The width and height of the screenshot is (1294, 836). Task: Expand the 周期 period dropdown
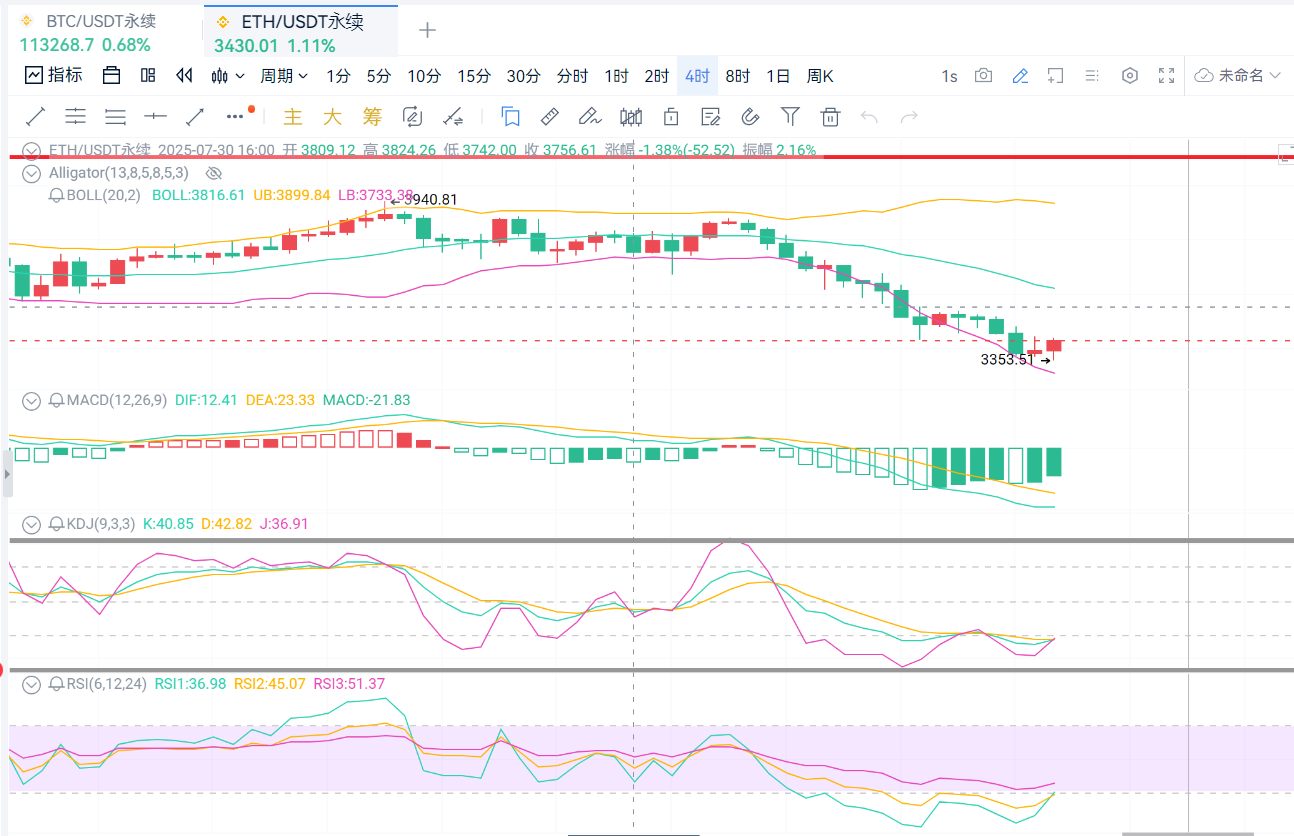click(284, 76)
